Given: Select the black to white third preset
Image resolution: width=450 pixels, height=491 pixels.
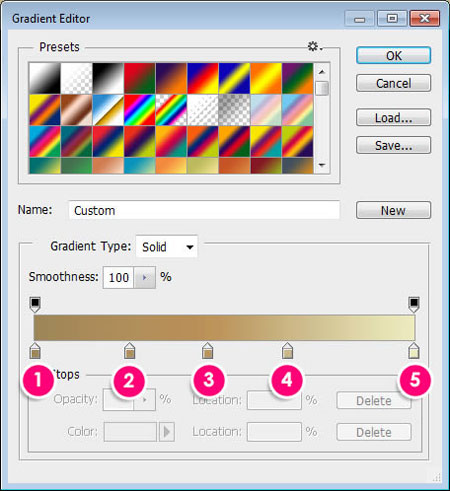Looking at the screenshot, I should [108, 78].
